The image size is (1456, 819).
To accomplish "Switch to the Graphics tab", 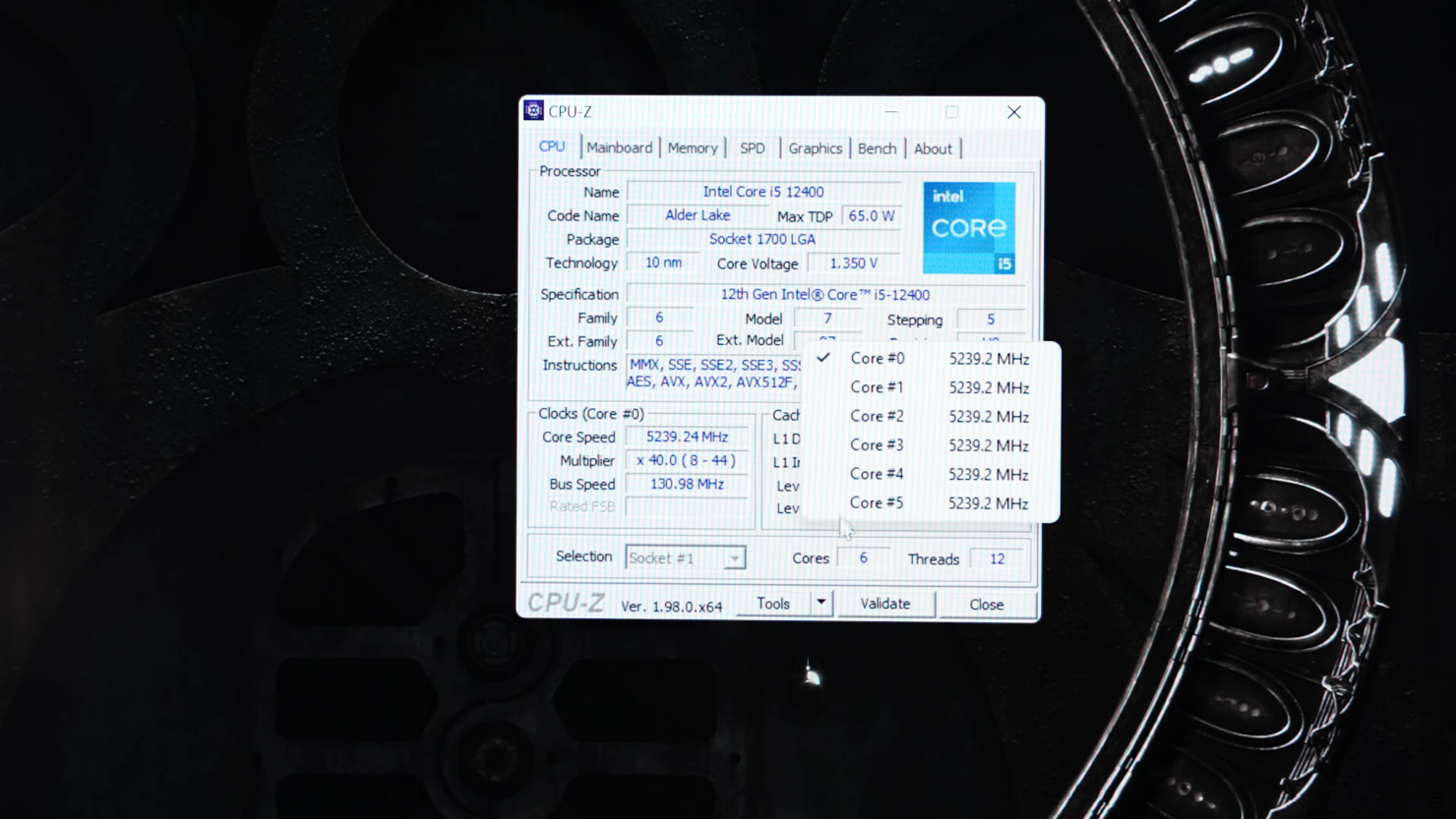I will (x=816, y=147).
